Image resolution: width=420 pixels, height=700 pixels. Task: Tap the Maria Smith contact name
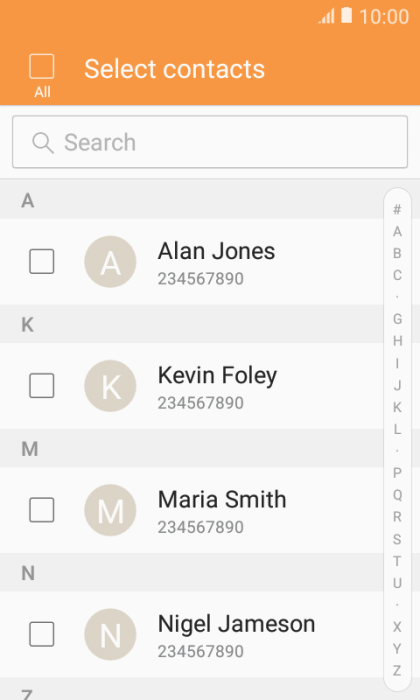coord(222,500)
